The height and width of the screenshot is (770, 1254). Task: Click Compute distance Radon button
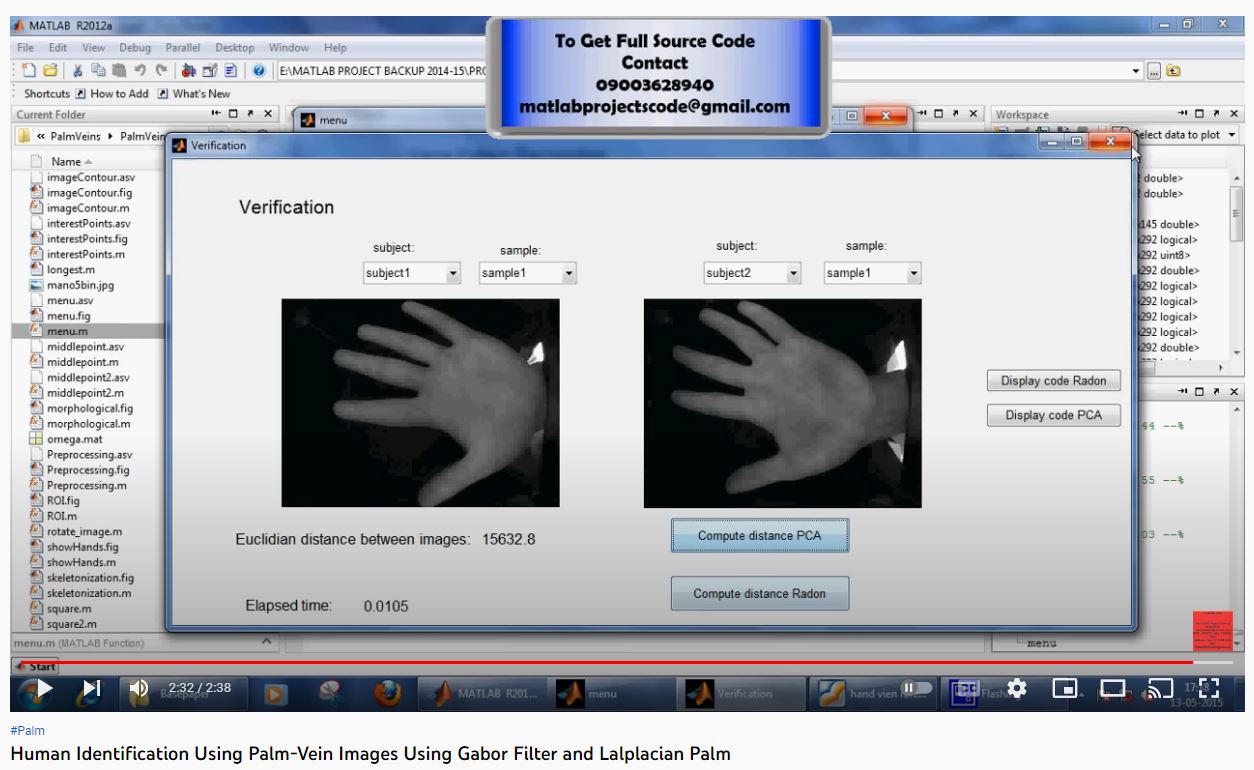coord(760,593)
